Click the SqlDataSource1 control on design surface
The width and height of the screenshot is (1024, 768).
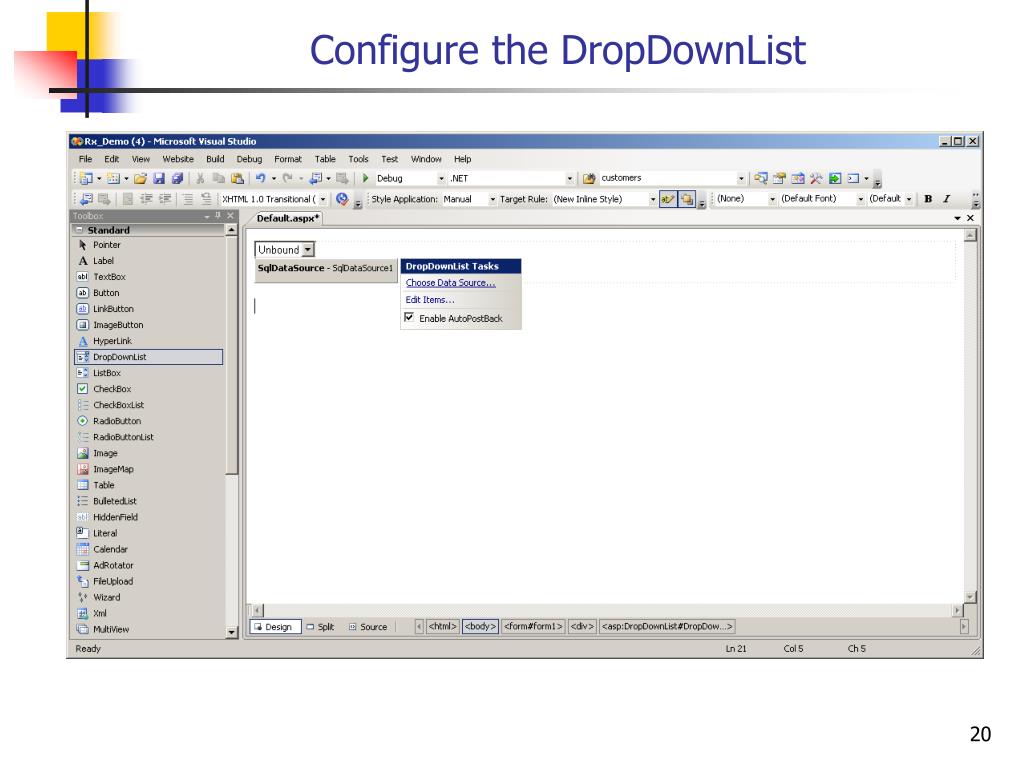pos(325,268)
